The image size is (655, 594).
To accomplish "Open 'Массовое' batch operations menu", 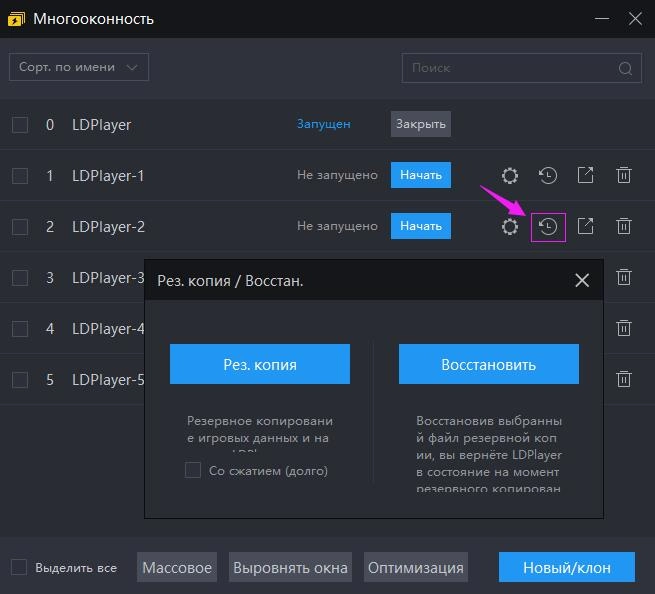I will 177,567.
